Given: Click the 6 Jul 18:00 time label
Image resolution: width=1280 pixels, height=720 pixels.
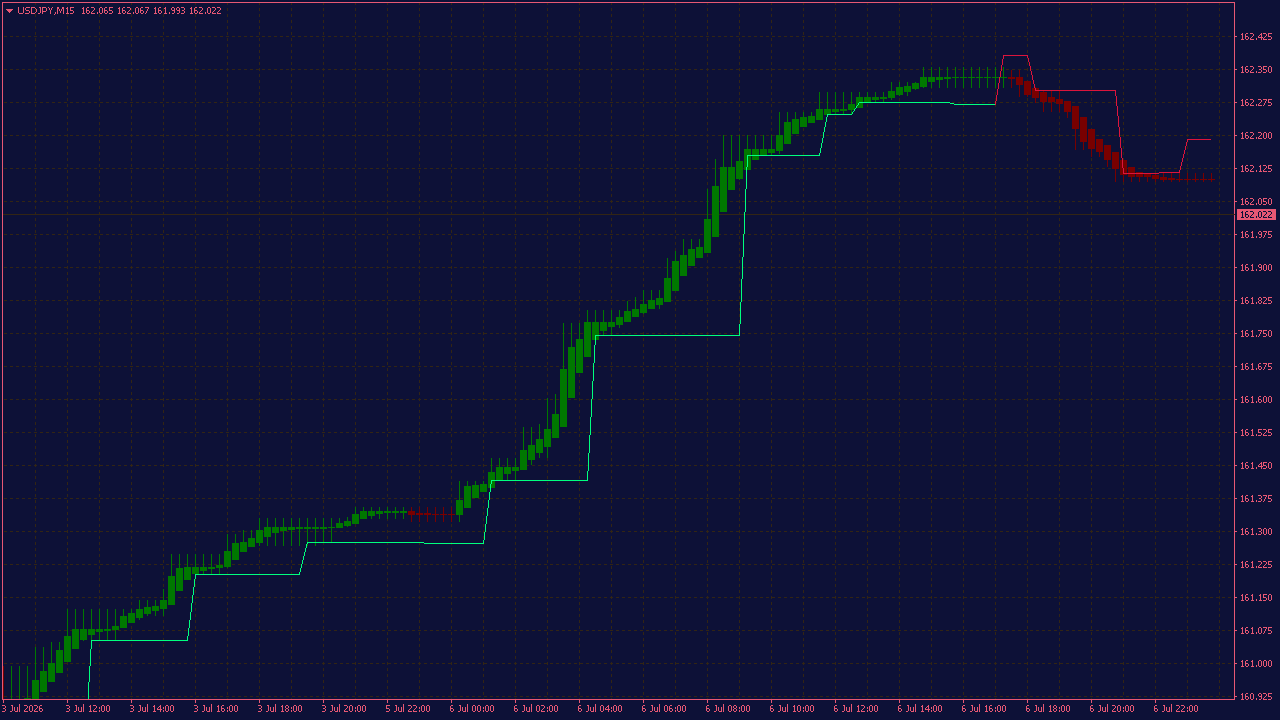Looking at the screenshot, I should (1048, 709).
